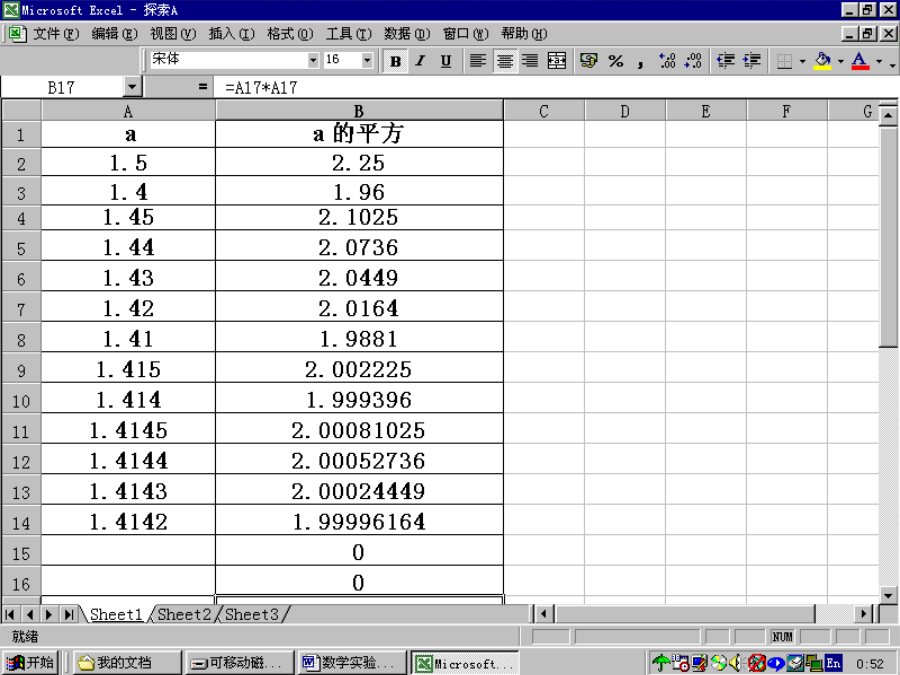
Task: Select column A header
Action: (x=128, y=111)
